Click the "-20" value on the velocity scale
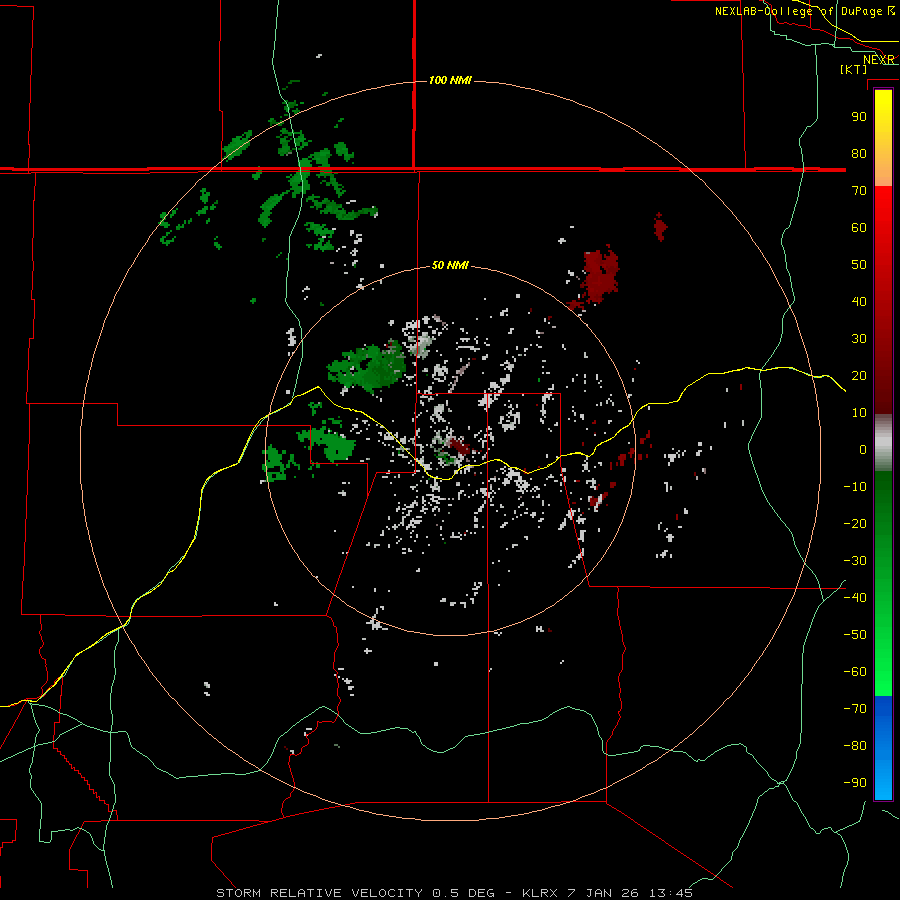The image size is (900, 900). point(855,524)
